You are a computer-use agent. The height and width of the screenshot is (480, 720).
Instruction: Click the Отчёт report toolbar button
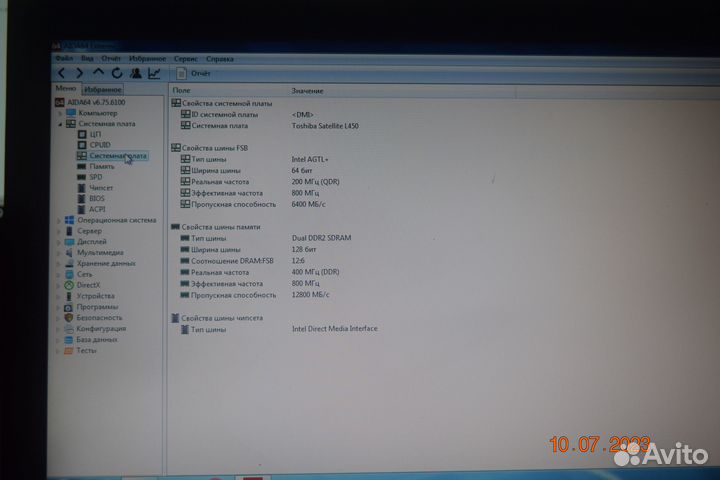click(x=193, y=73)
